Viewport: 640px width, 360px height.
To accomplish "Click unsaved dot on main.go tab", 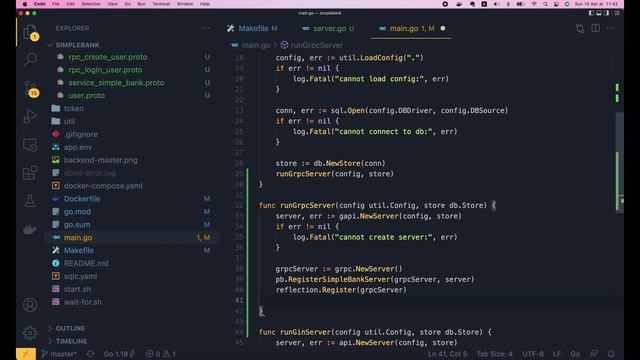I will 443,28.
